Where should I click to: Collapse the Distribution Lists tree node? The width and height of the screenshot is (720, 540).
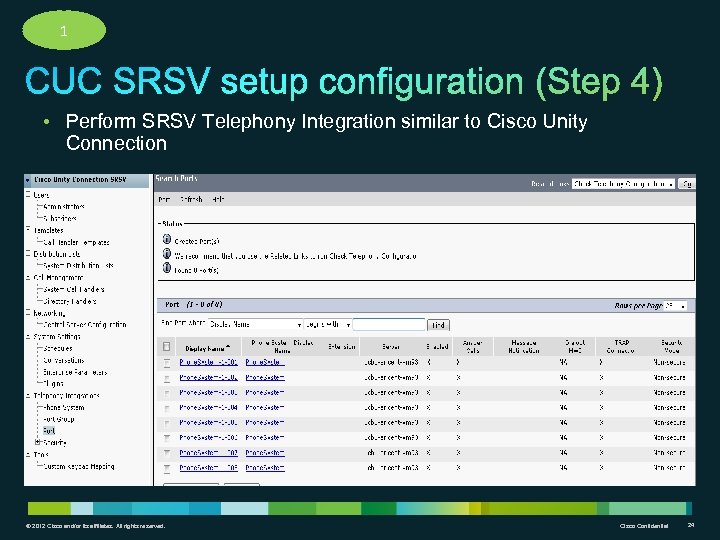click(28, 253)
